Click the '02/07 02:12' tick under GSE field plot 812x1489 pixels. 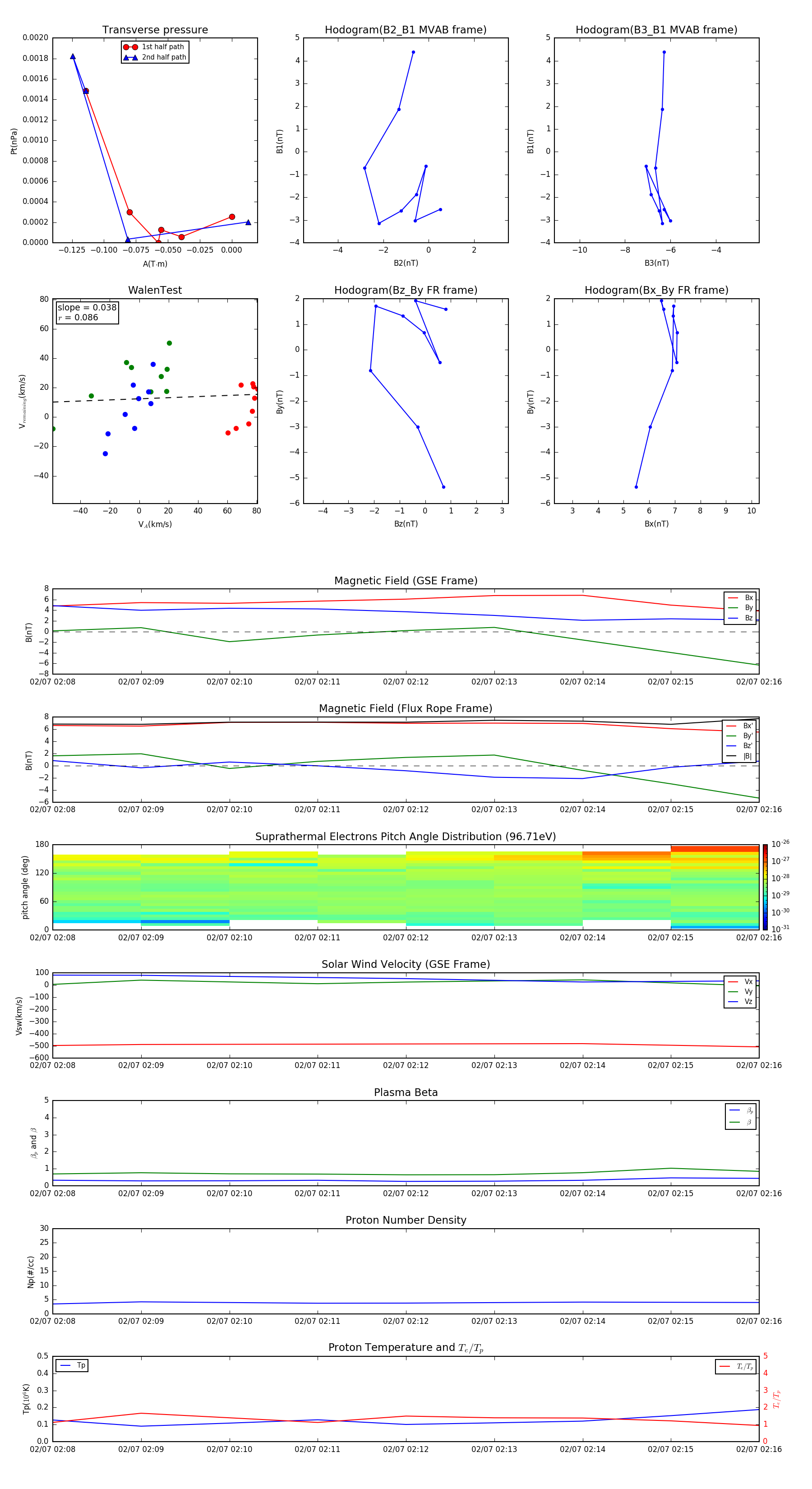406,682
